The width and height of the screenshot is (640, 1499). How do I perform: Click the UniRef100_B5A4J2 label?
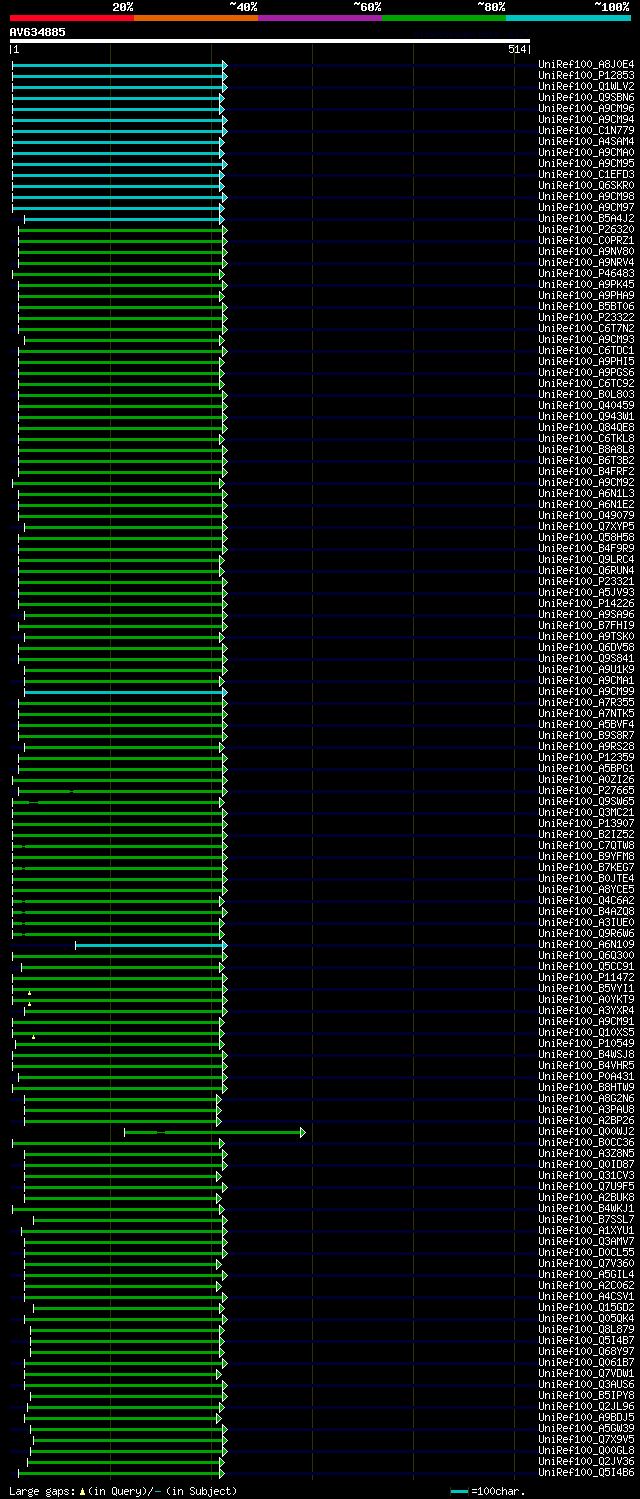click(x=586, y=218)
